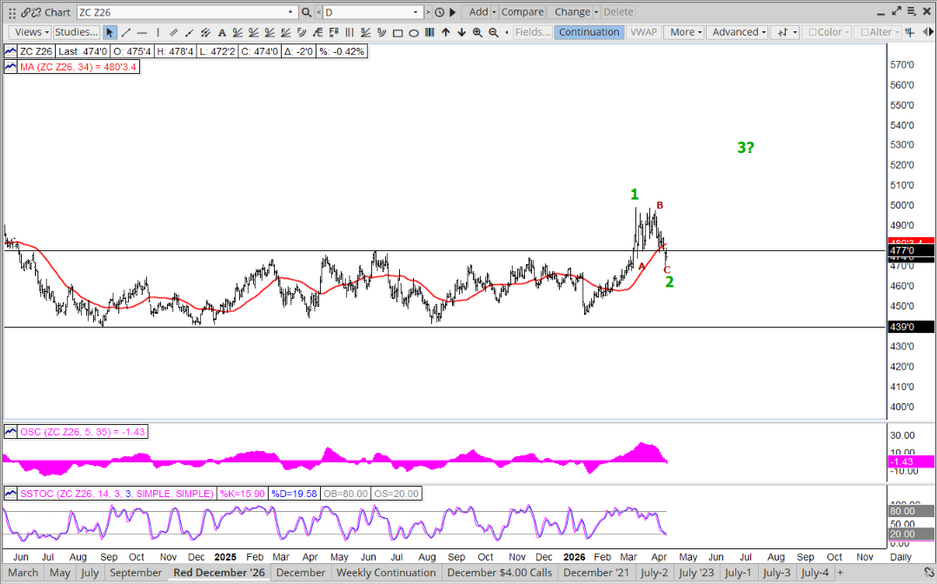Select the diagonal trend line tool
The height and width of the screenshot is (584, 937).
(125, 32)
